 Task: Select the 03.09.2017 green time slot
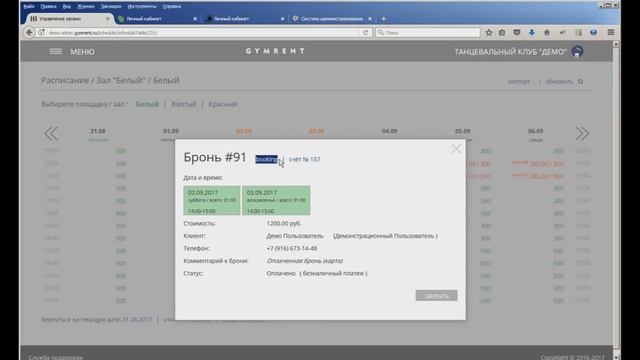[x=276, y=200]
